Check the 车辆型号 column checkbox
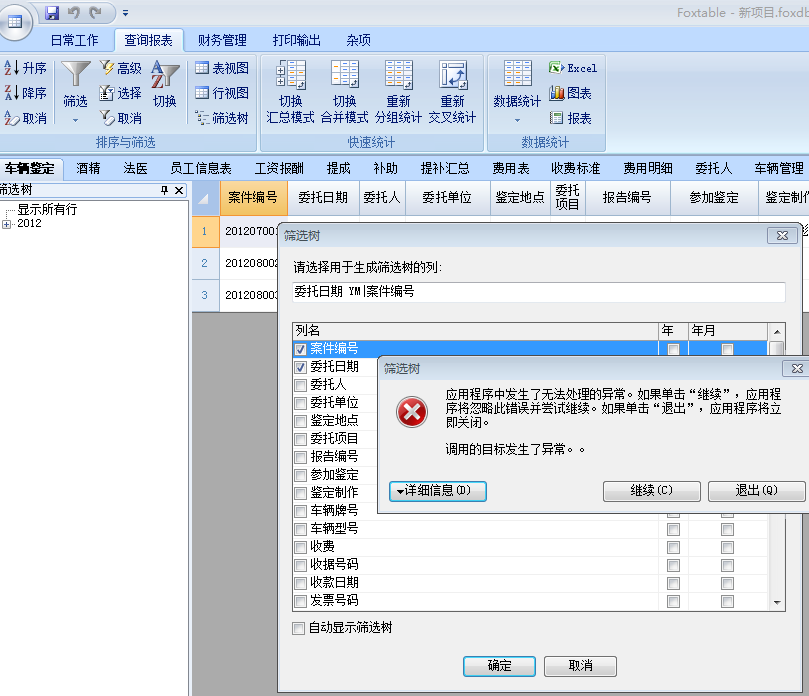The width and height of the screenshot is (809, 696). [x=300, y=529]
